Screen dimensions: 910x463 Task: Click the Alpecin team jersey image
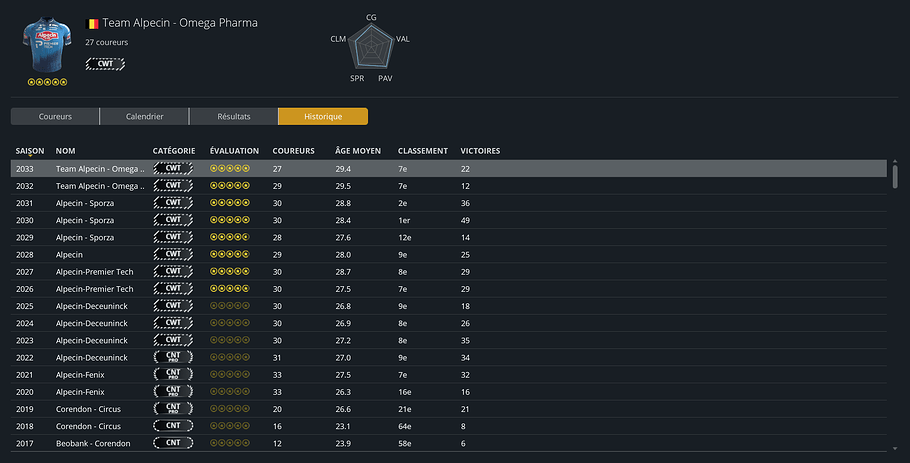tap(47, 45)
